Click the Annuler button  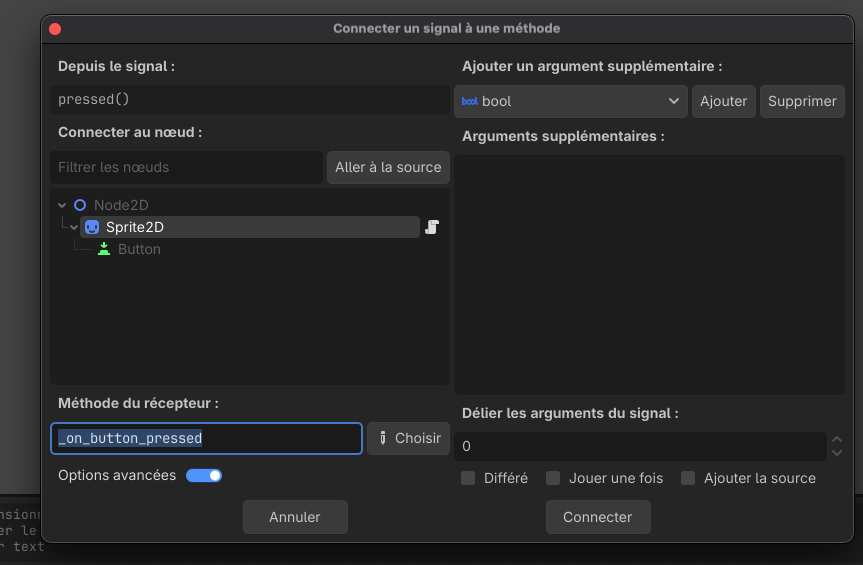click(x=295, y=517)
